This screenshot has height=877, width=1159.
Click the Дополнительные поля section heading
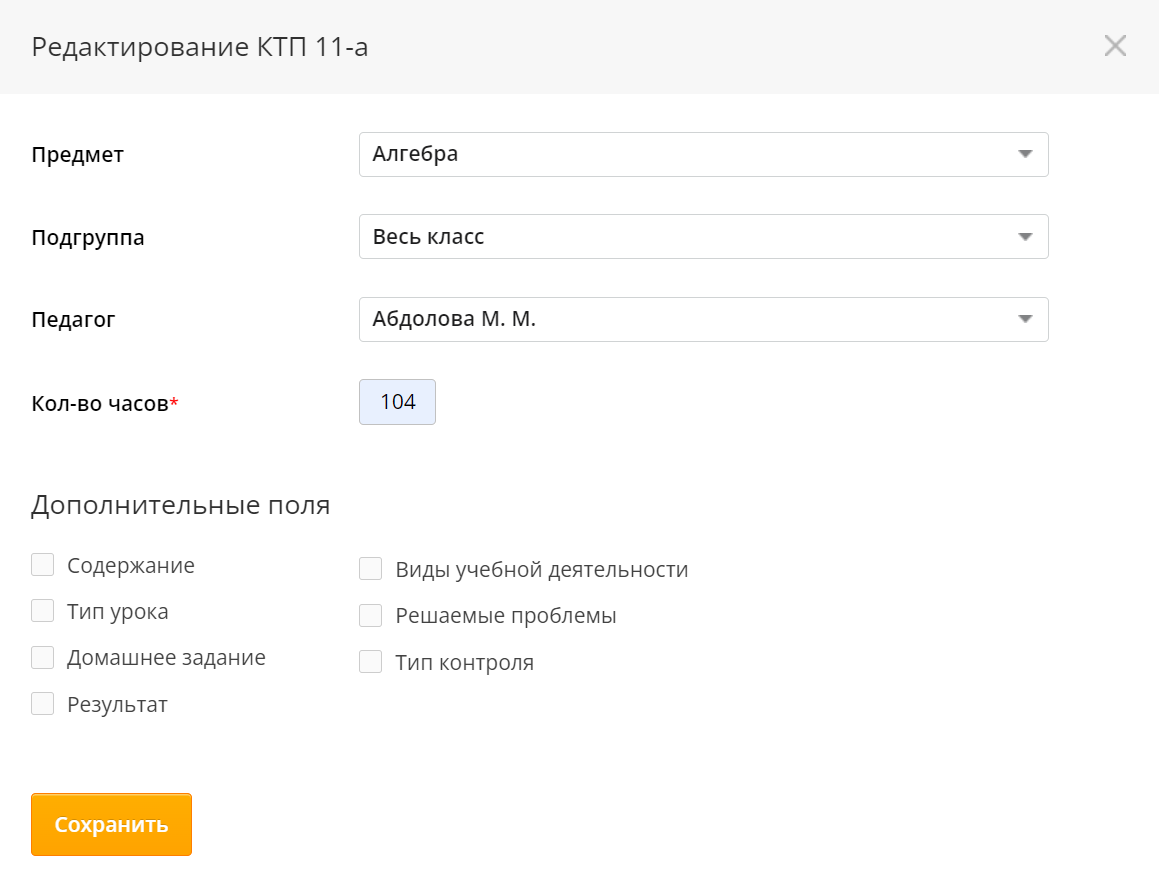pos(180,505)
